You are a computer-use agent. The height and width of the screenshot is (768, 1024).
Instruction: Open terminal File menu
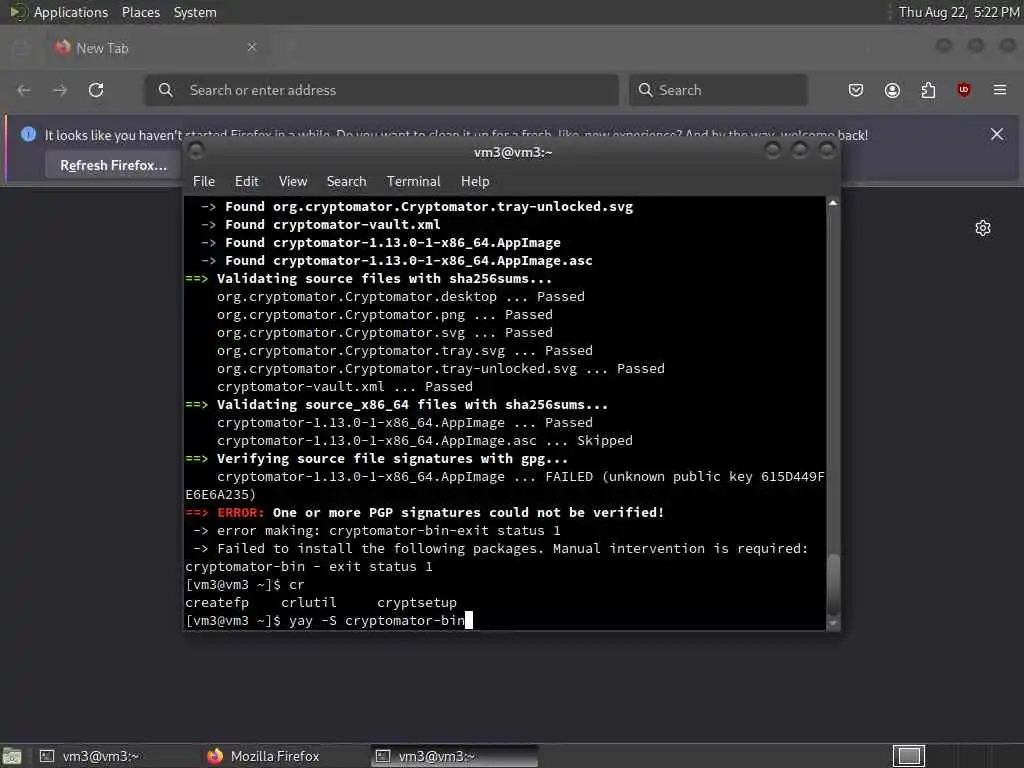pyautogui.click(x=204, y=182)
